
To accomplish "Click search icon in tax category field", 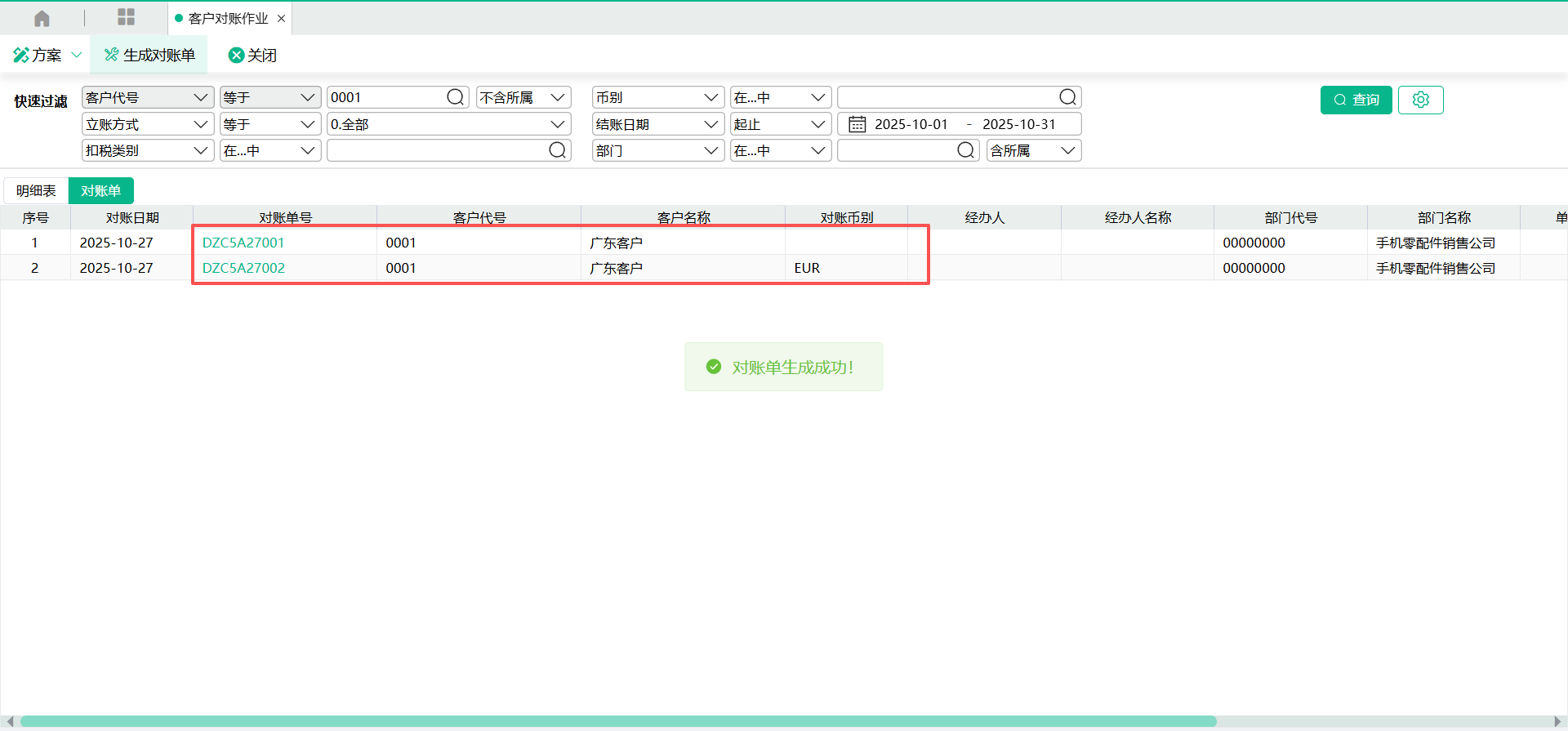I will tap(557, 150).
